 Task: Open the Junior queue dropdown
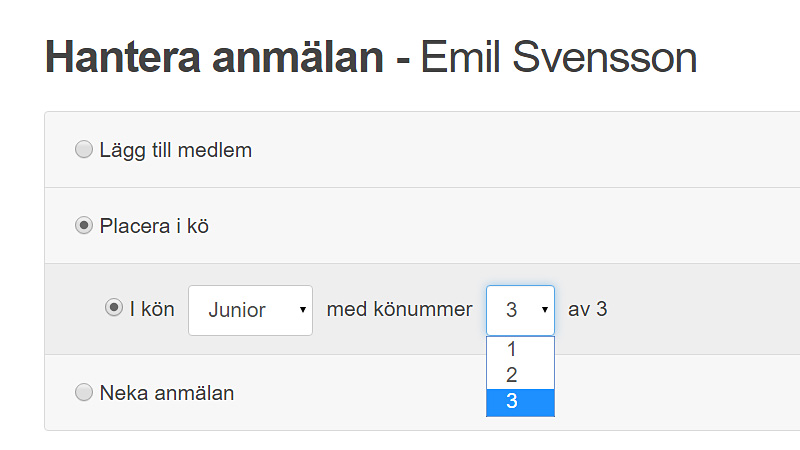click(250, 310)
